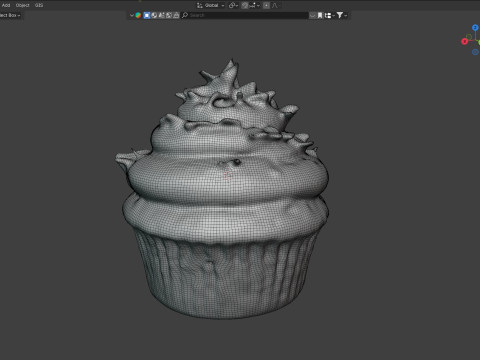
Task: Toggle the fourth asset type filter icon
Action: click(169, 15)
